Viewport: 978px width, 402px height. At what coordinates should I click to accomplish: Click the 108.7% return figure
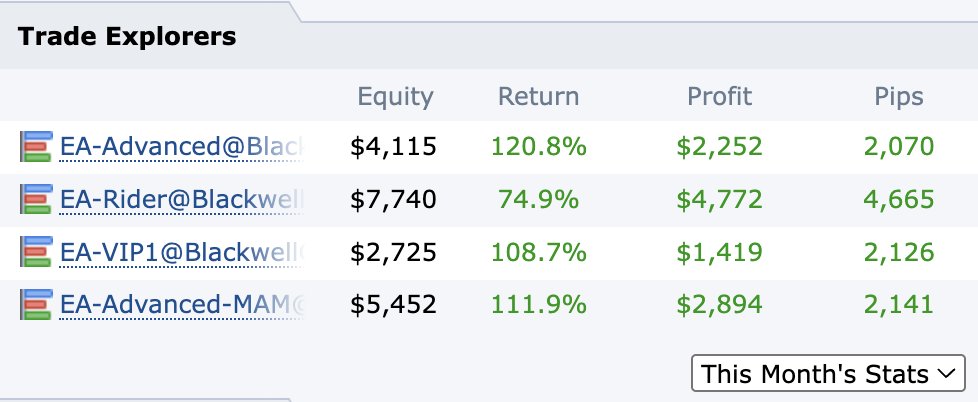(x=539, y=252)
